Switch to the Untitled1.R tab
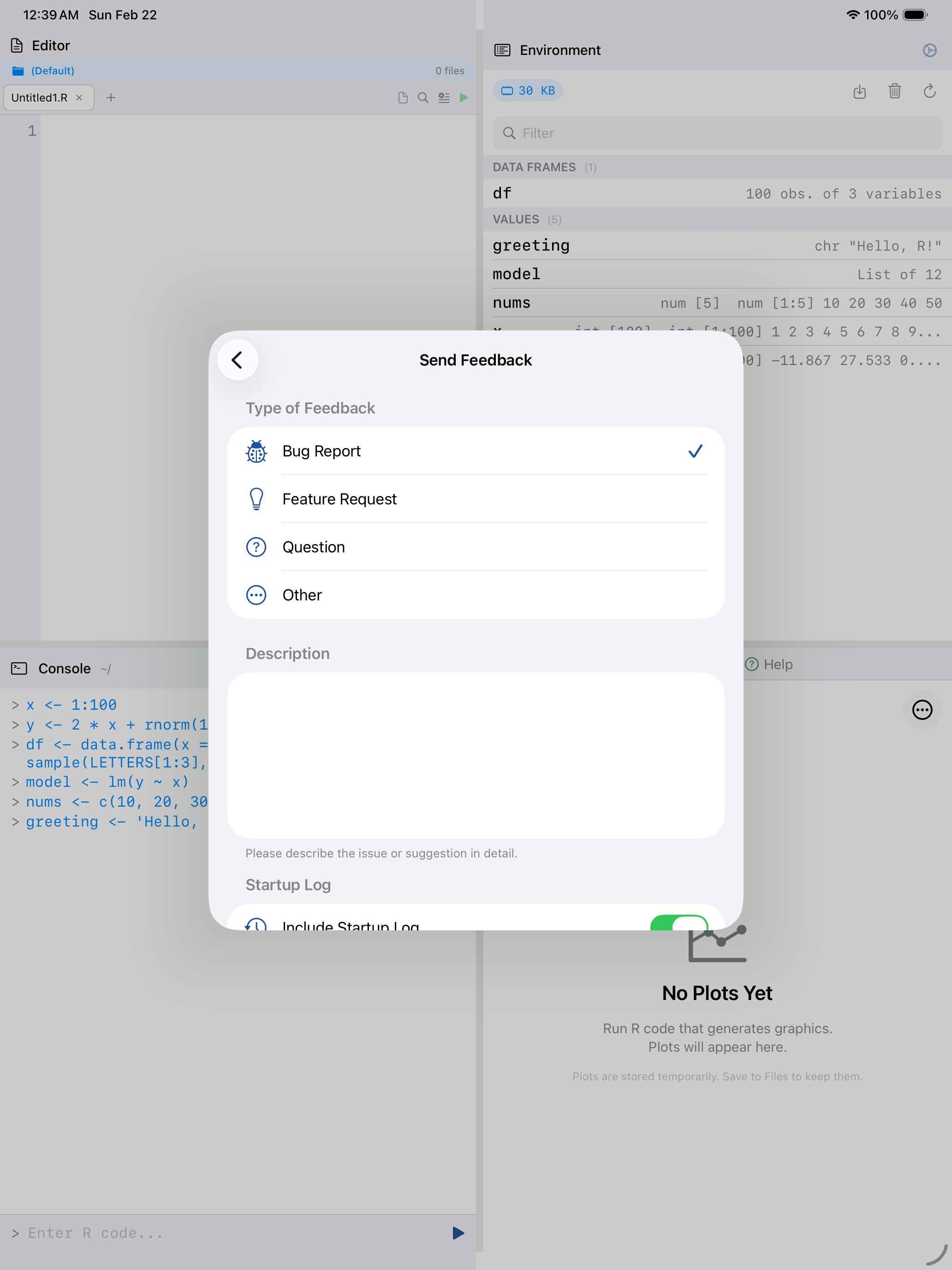The height and width of the screenshot is (1270, 952). tap(40, 98)
